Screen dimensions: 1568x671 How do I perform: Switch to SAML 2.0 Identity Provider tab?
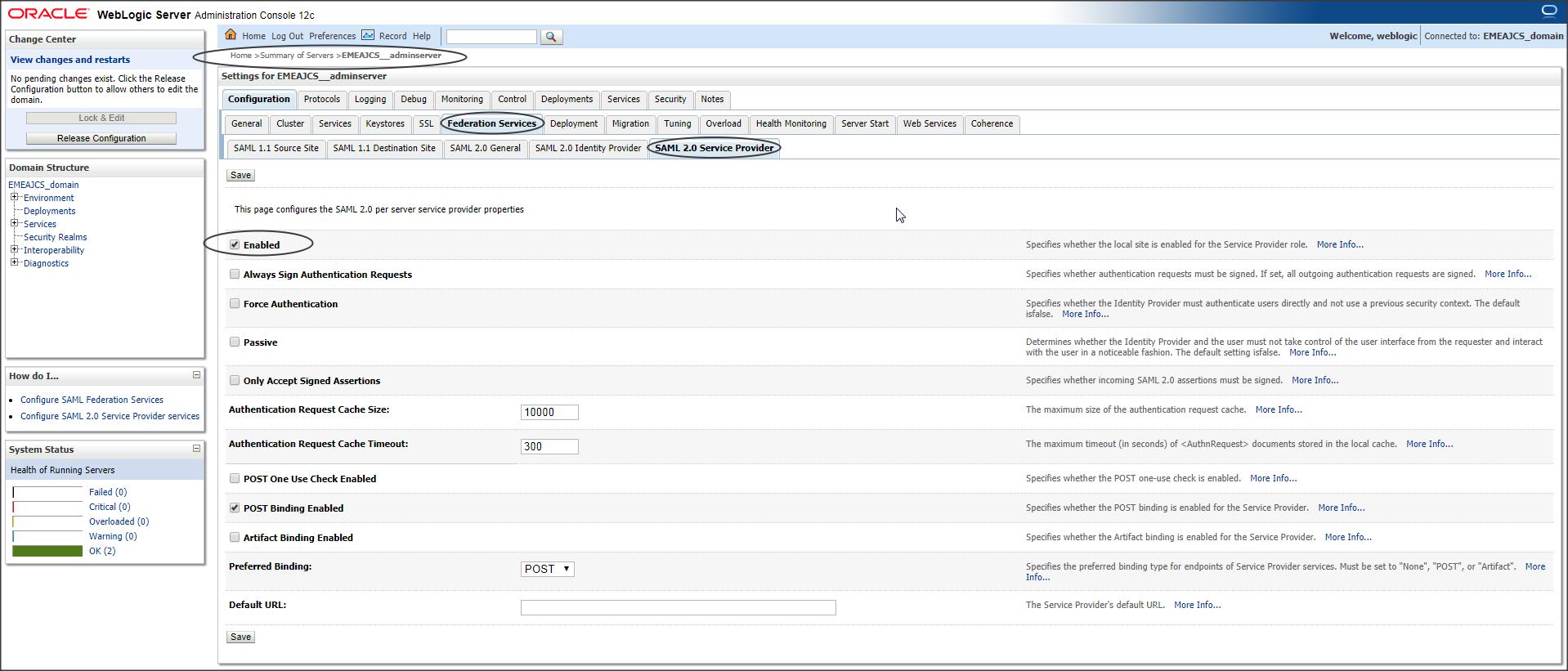click(588, 148)
